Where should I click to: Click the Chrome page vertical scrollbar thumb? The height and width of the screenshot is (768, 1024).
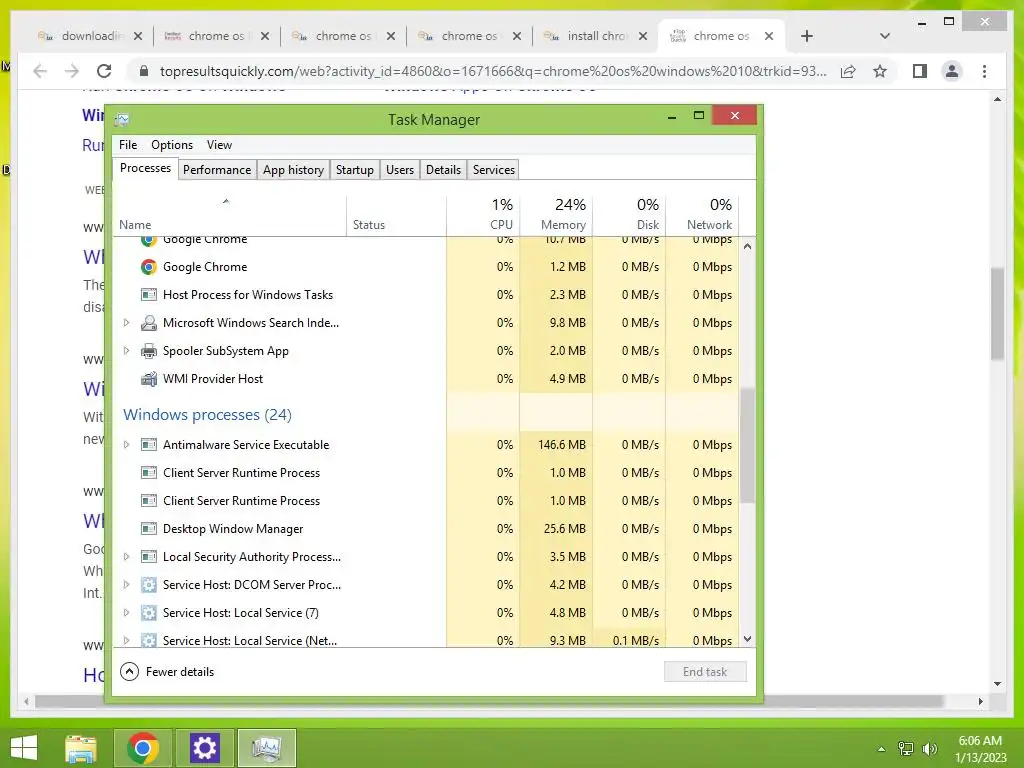(x=997, y=313)
